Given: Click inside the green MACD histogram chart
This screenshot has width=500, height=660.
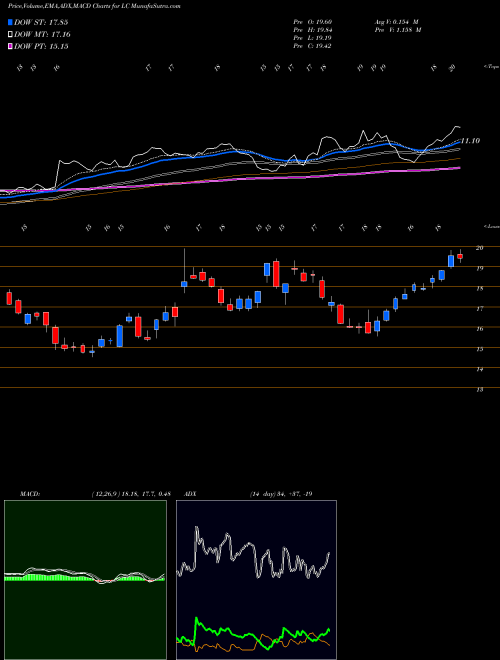Looking at the screenshot, I should pyautogui.click(x=85, y=580).
